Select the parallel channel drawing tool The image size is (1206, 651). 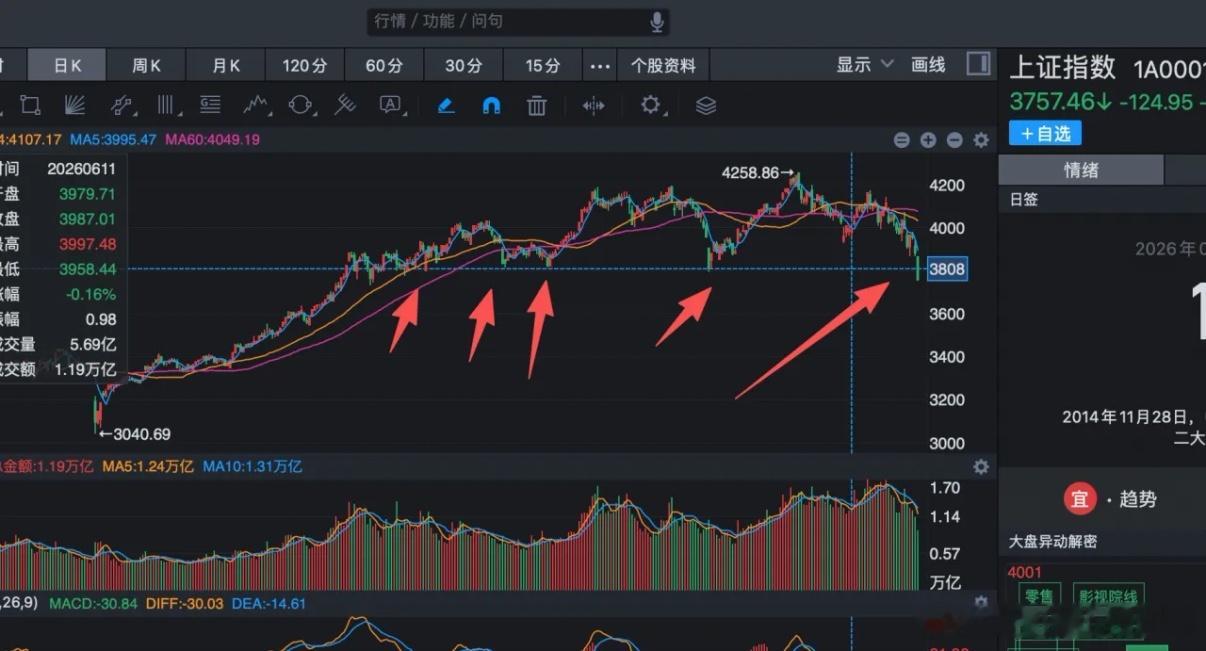pyautogui.click(x=121, y=105)
